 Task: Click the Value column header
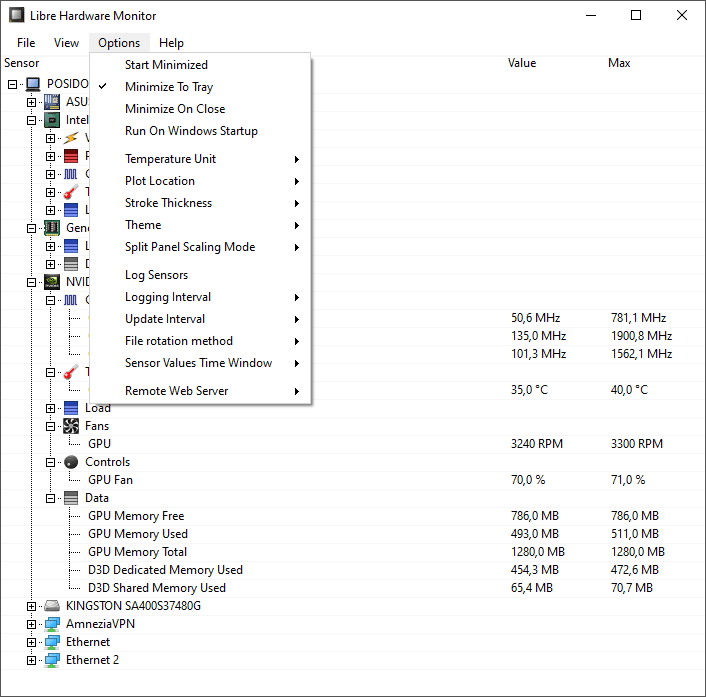pyautogui.click(x=522, y=63)
